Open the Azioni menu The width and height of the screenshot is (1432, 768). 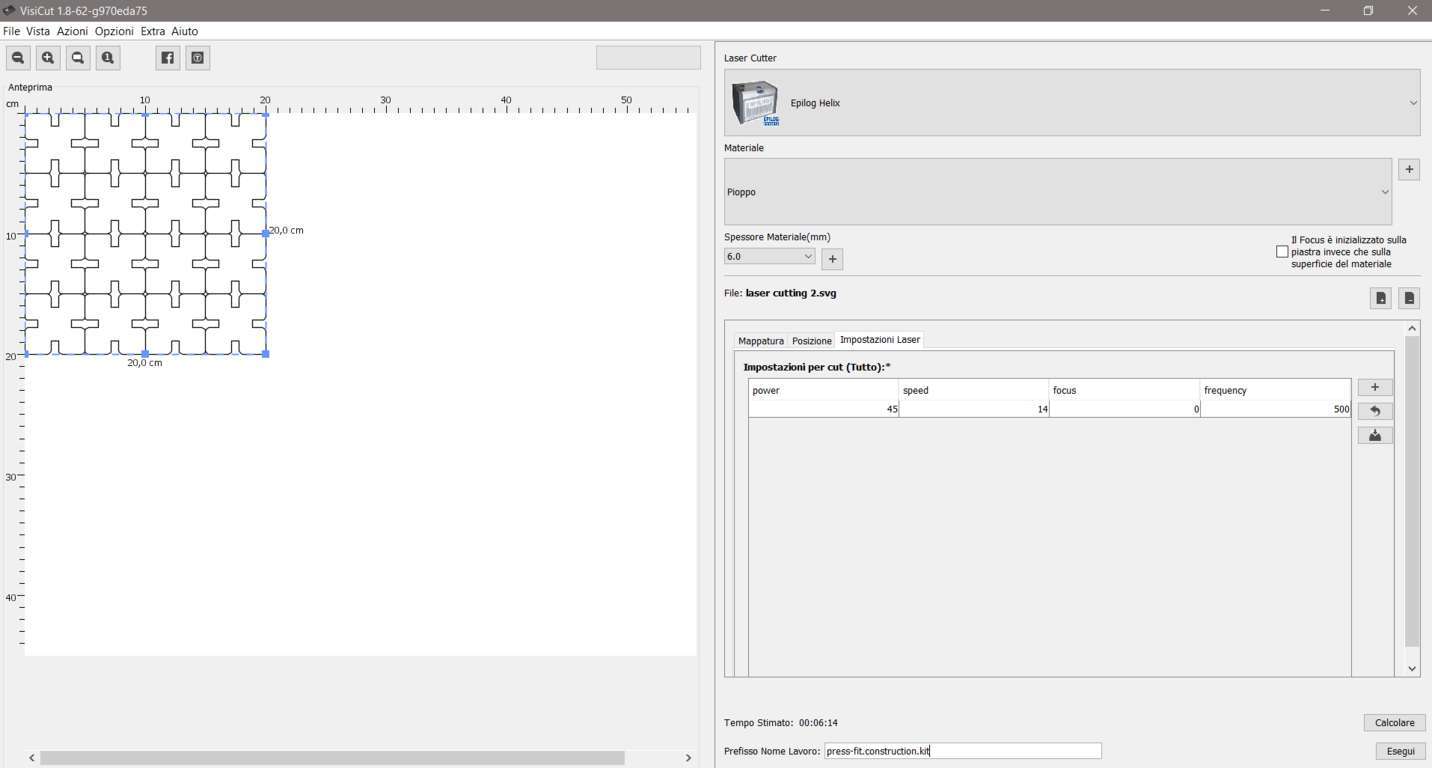72,31
